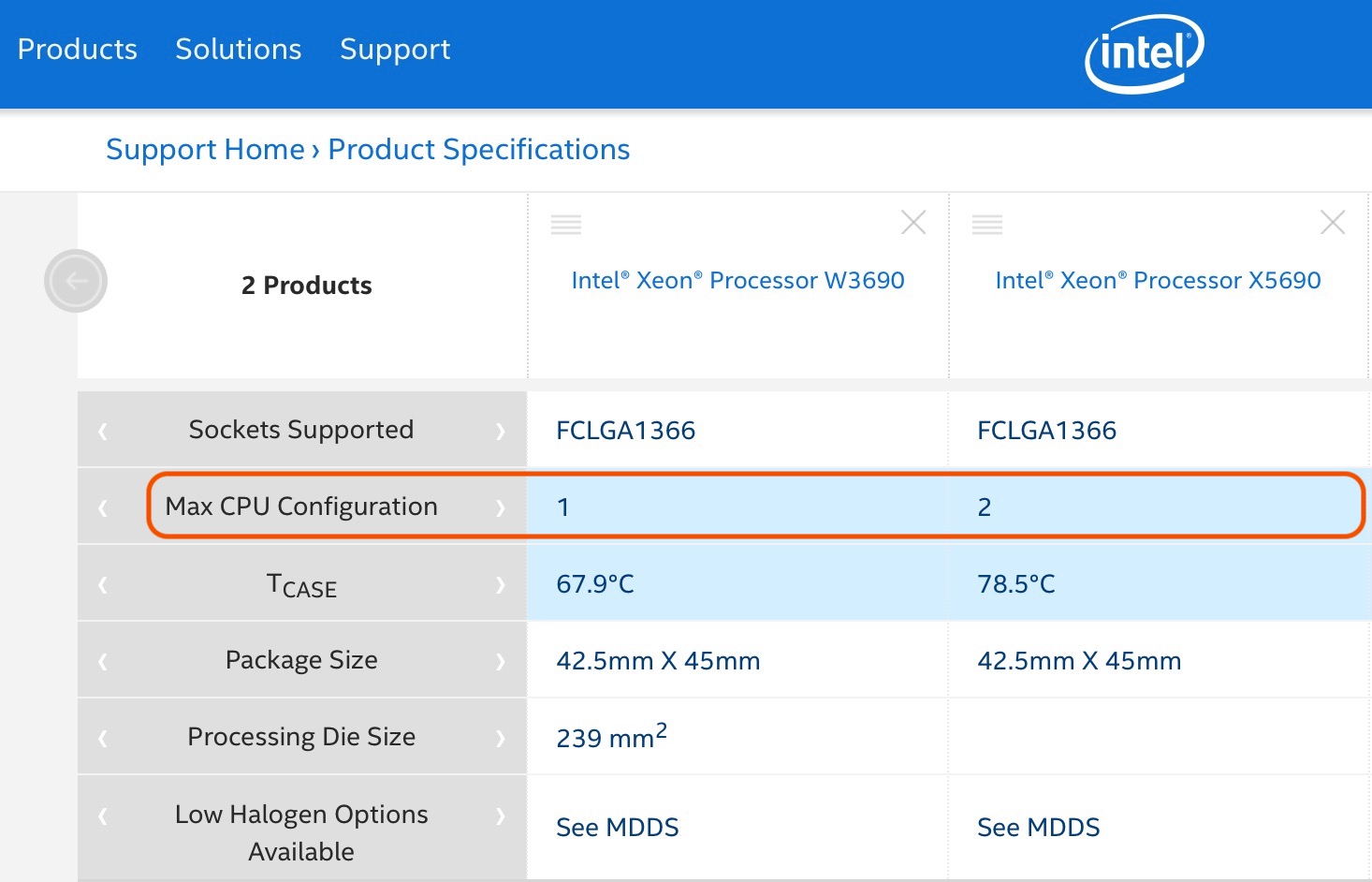1372x882 pixels.
Task: Click right chevron on Max CPU Configuration row
Action: pos(501,507)
